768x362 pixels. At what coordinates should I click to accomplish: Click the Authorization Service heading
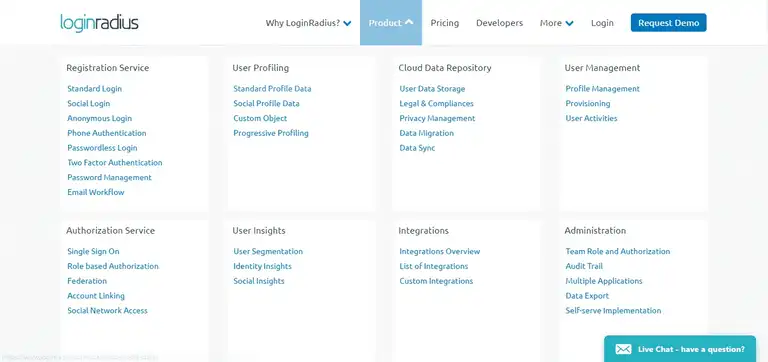pyautogui.click(x=110, y=230)
